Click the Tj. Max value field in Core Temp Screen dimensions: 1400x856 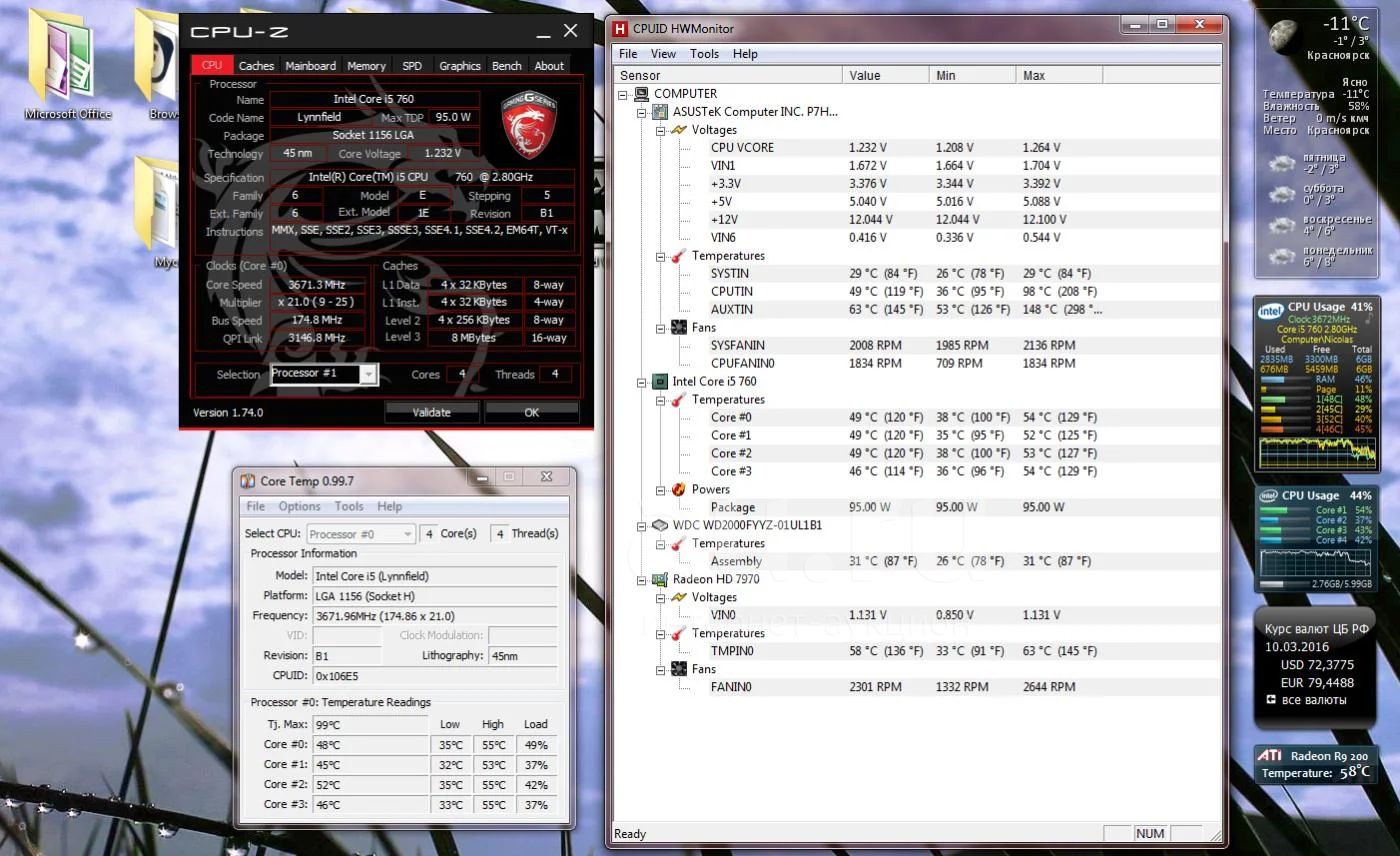coord(370,725)
